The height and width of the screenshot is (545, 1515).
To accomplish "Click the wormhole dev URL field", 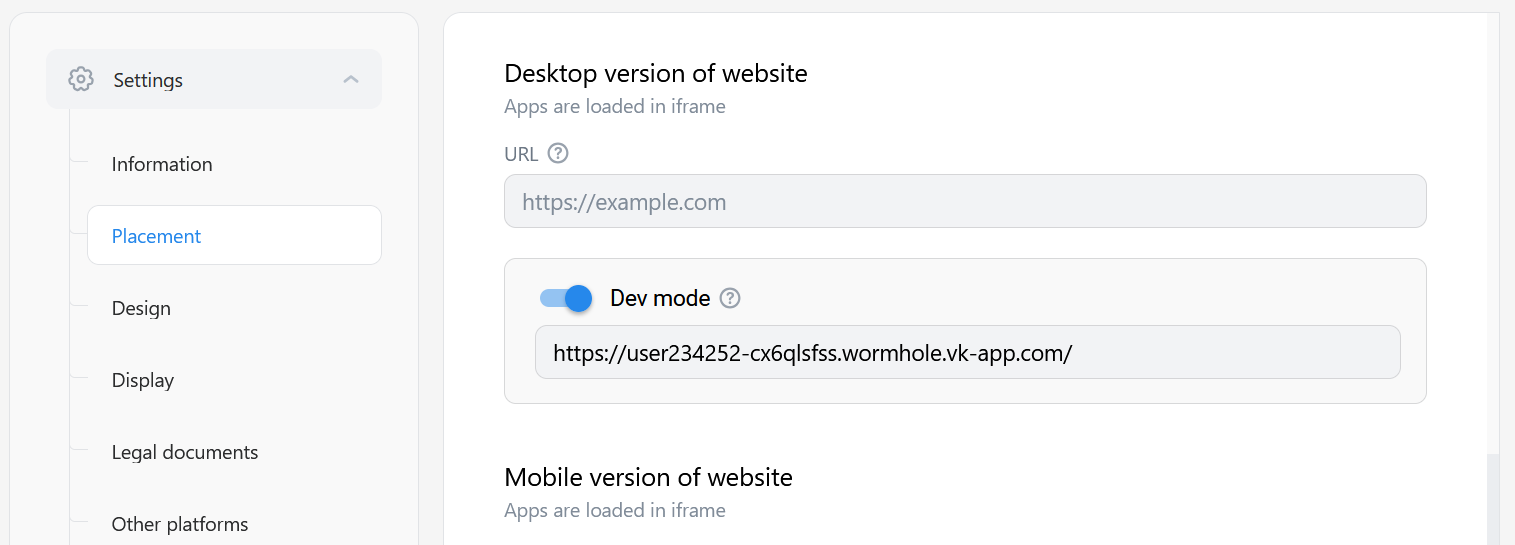I will [967, 352].
